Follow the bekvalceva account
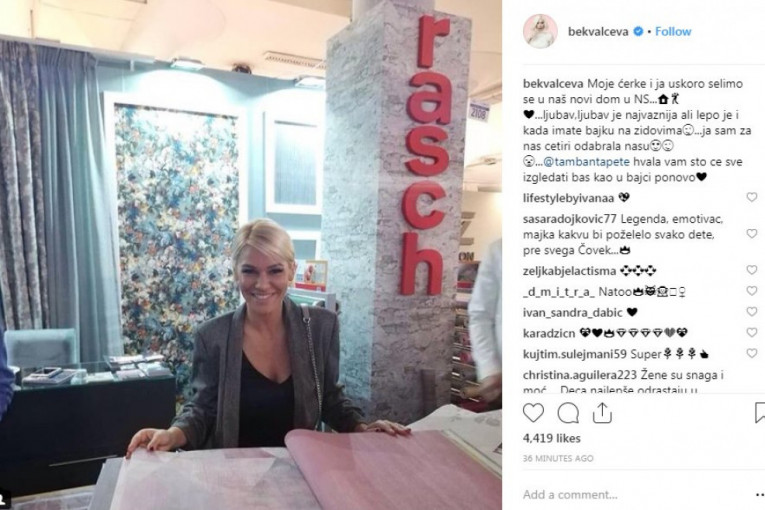 tap(673, 31)
